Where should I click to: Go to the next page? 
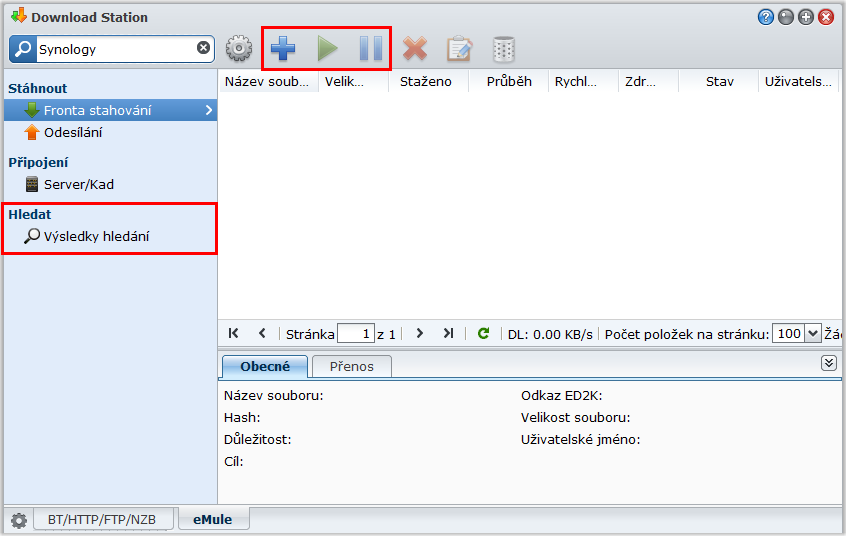click(420, 333)
